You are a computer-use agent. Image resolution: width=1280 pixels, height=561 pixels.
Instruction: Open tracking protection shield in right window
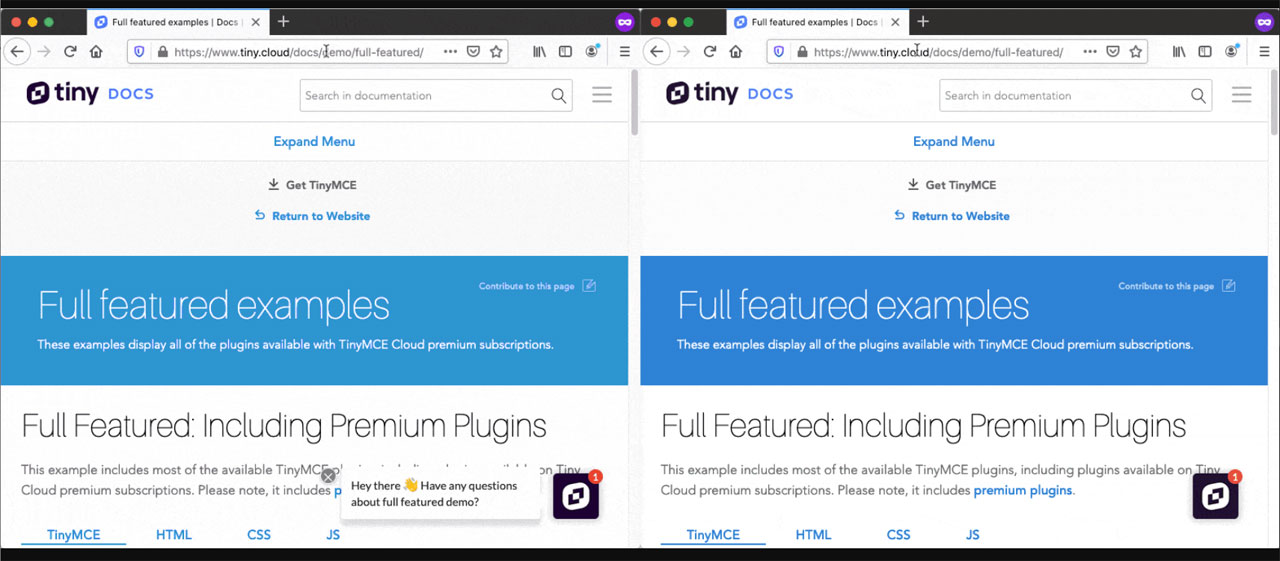click(780, 52)
